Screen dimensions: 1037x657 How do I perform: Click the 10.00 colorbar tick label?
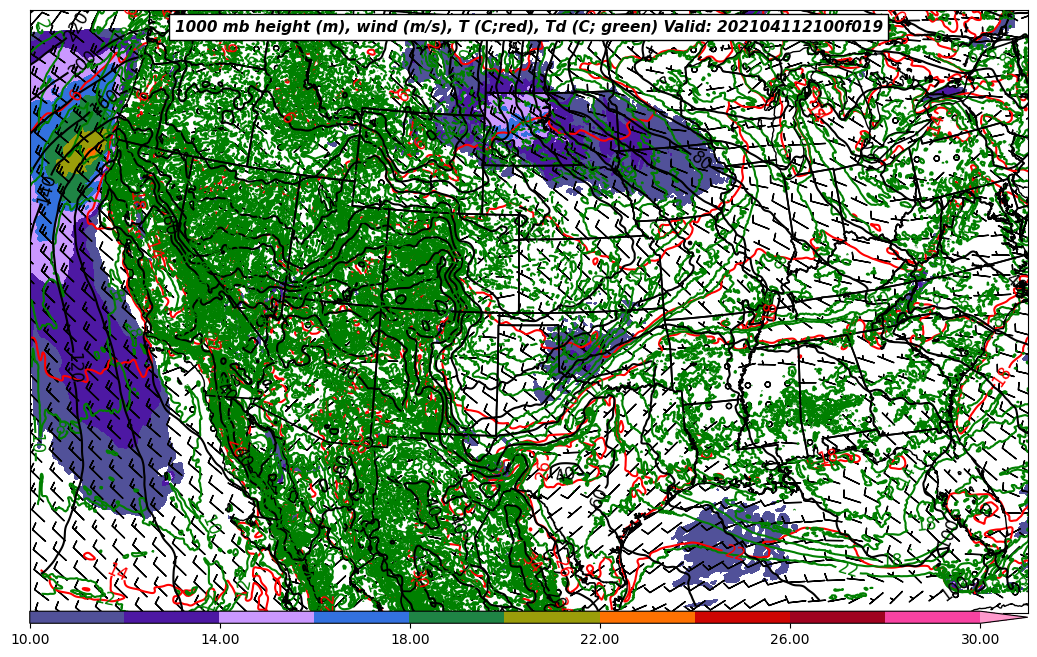click(30, 639)
